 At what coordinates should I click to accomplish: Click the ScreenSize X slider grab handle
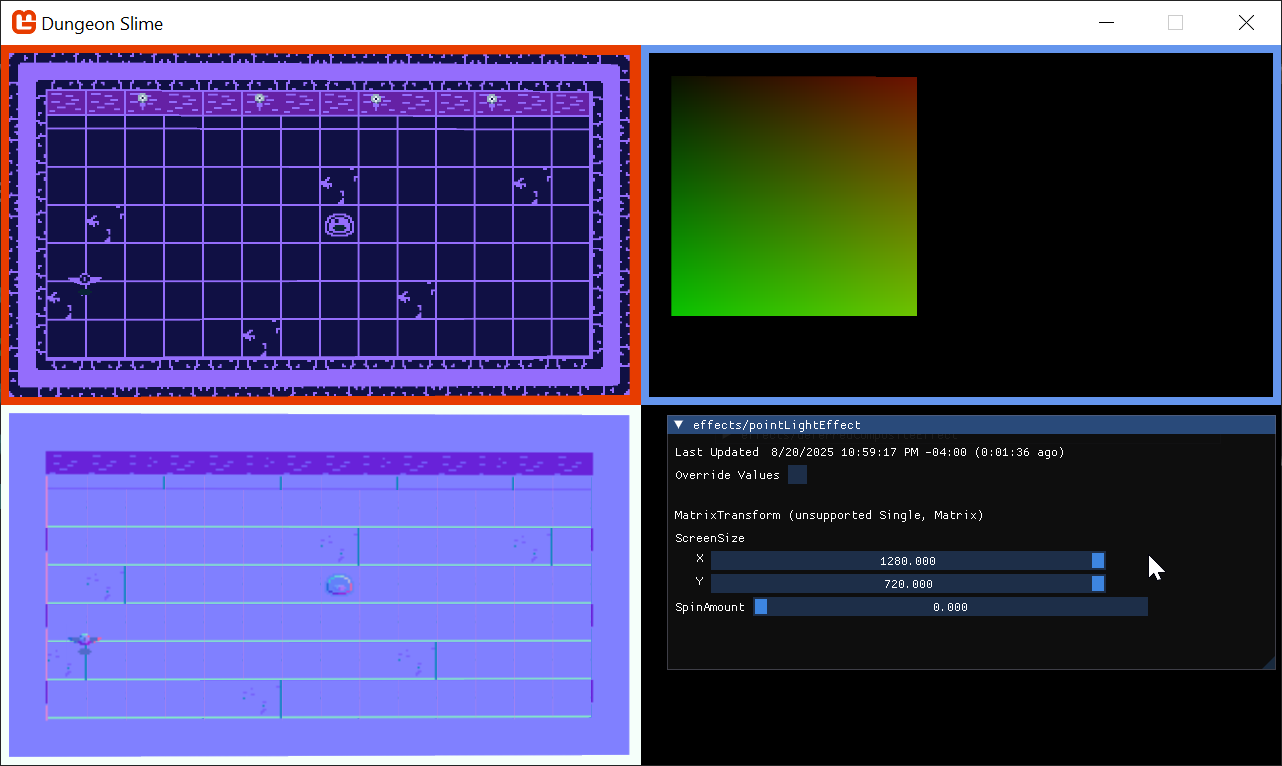click(x=1098, y=561)
